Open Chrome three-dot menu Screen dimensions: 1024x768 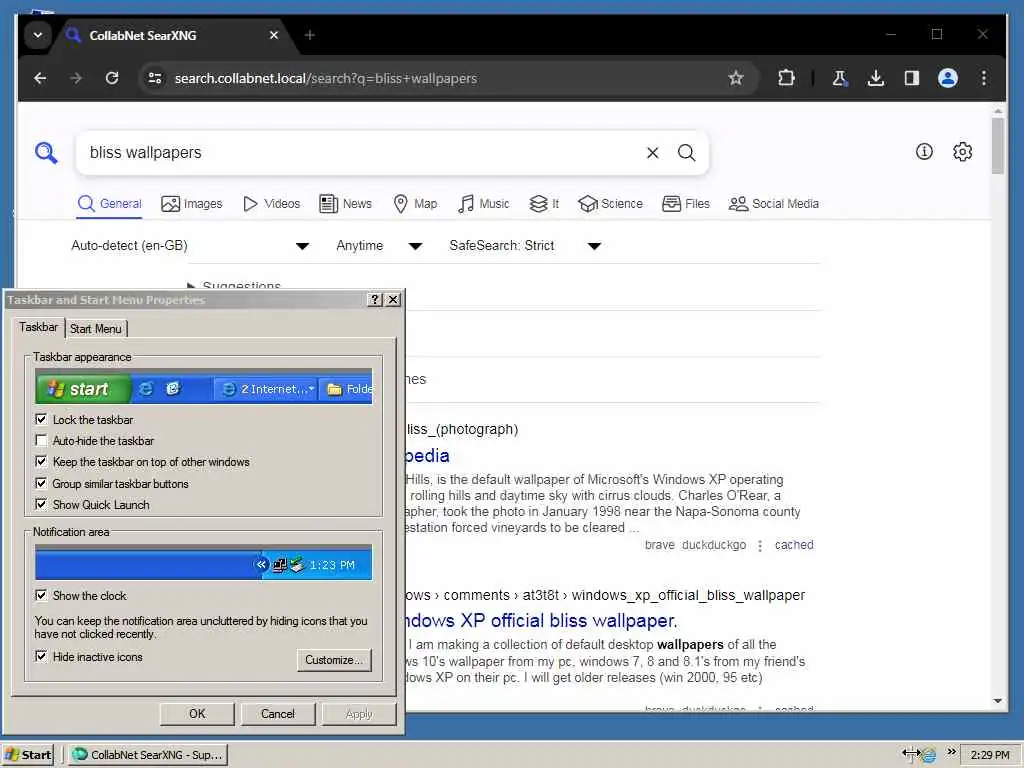(984, 78)
